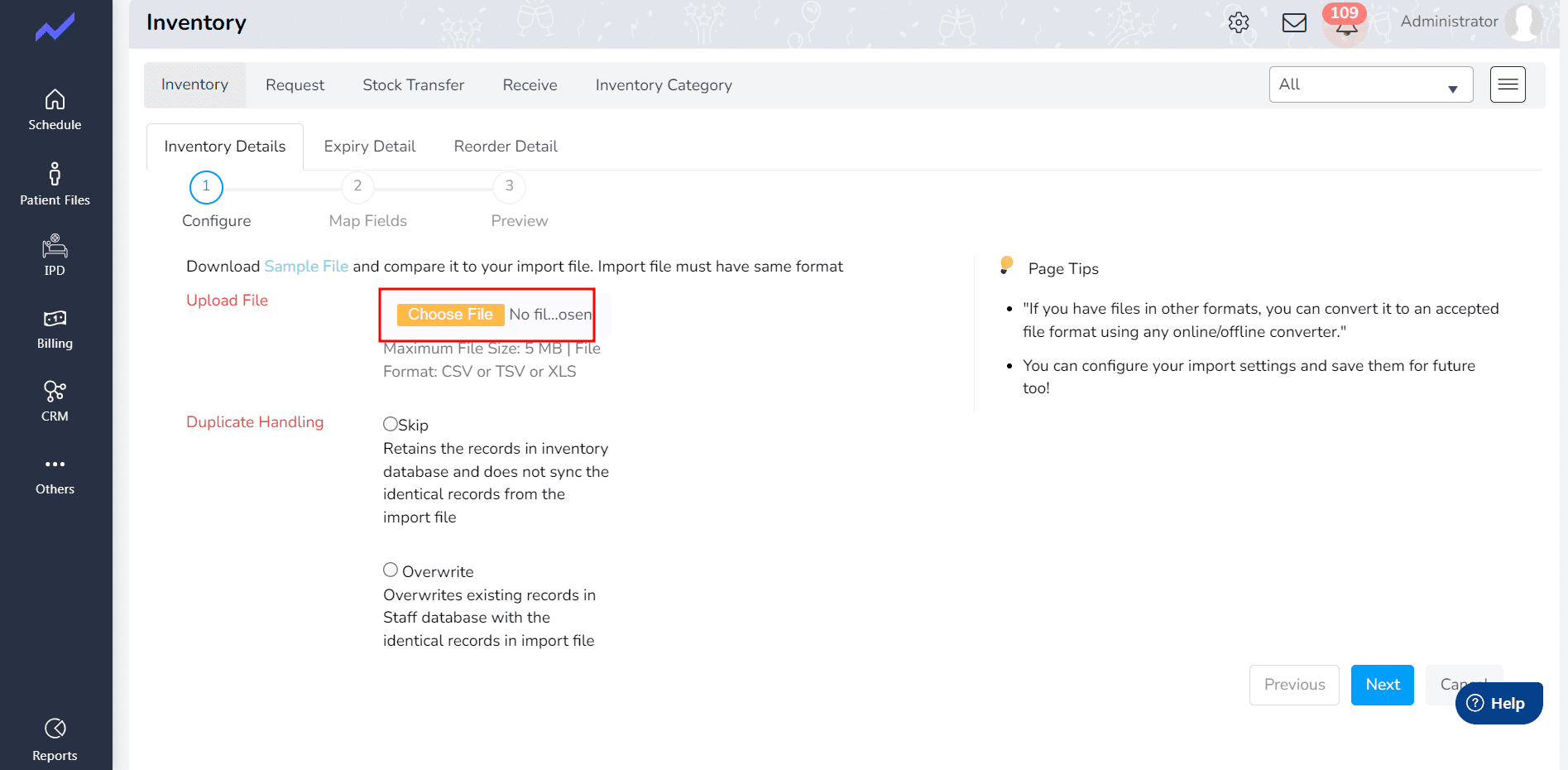Expand the All filter dropdown
Viewport: 1568px width, 770px height.
pyautogui.click(x=1370, y=84)
